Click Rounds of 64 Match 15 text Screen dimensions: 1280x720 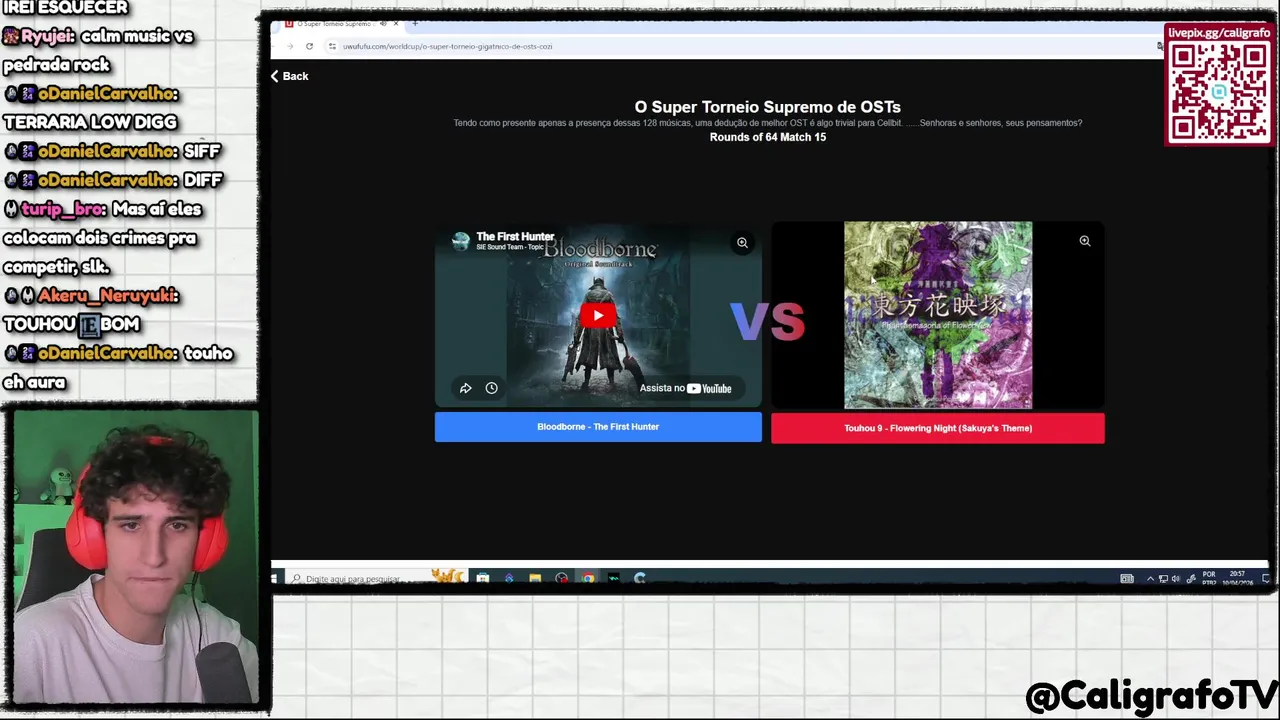point(768,137)
